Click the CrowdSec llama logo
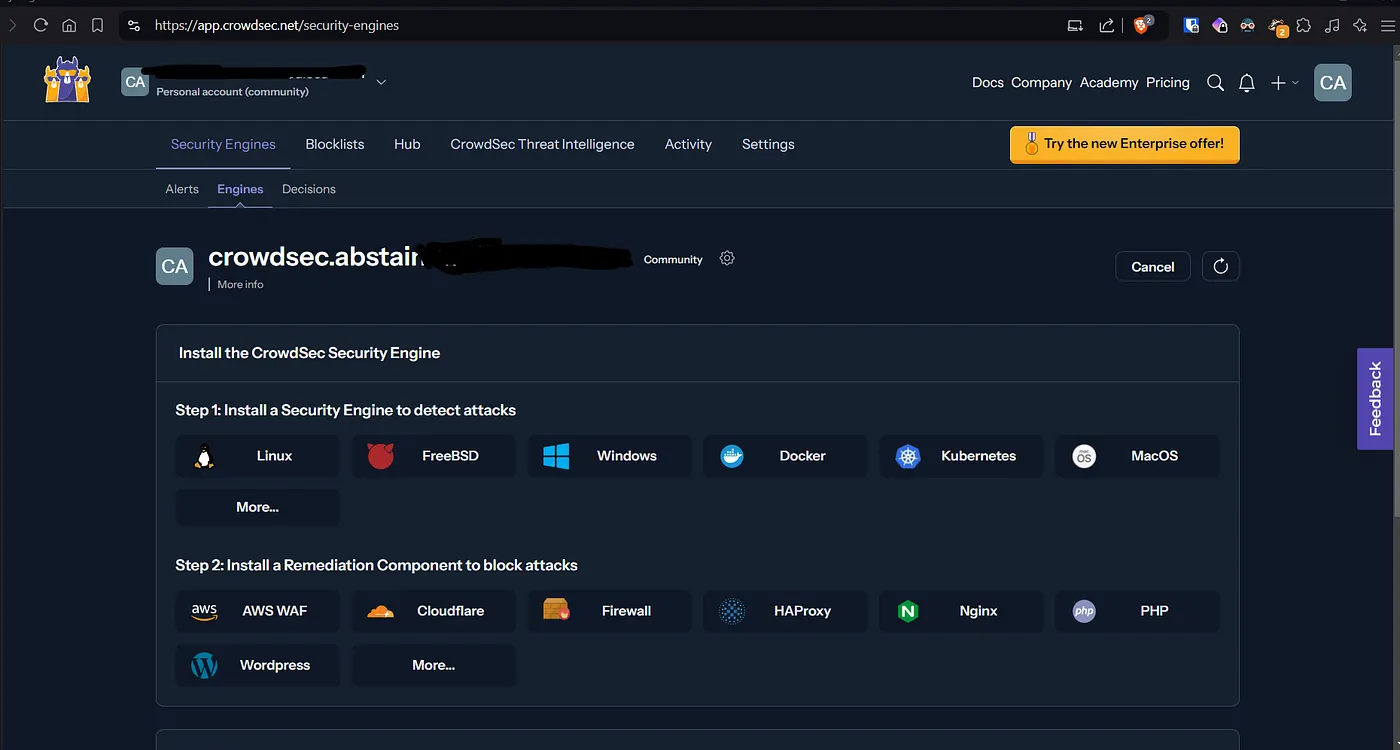Viewport: 1400px width, 750px height. (68, 81)
